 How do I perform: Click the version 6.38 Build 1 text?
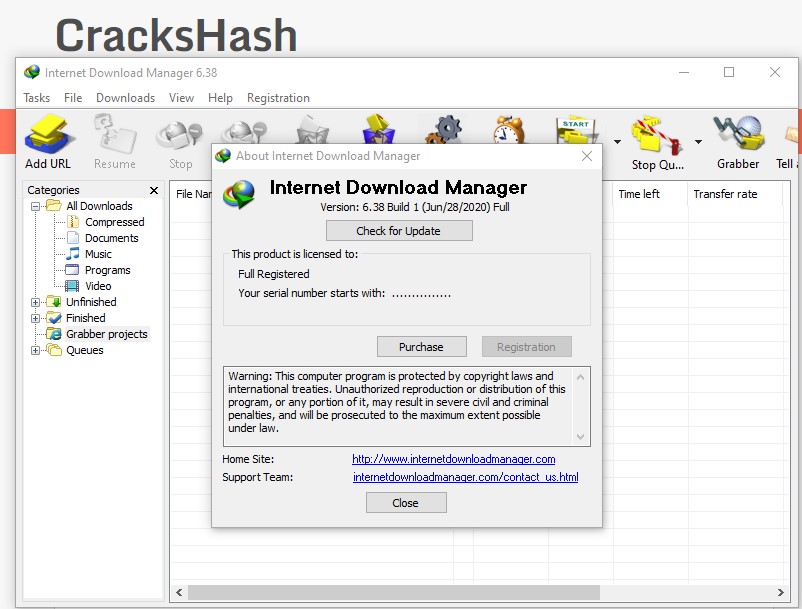point(415,207)
